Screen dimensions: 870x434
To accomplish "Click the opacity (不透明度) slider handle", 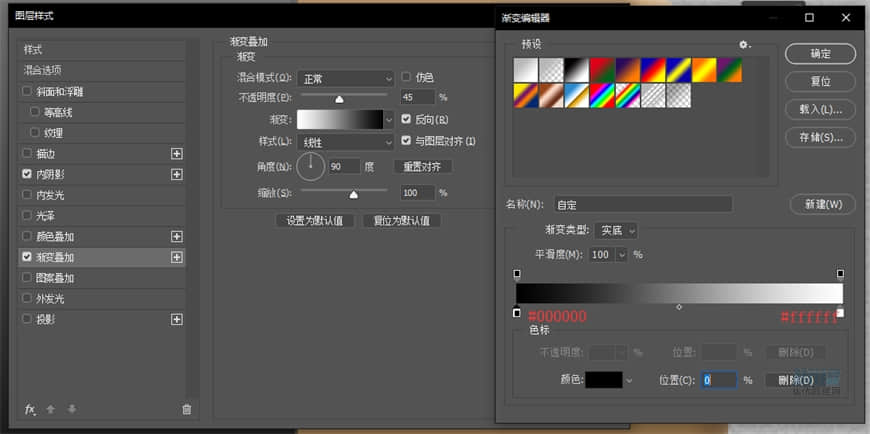I will [340, 99].
